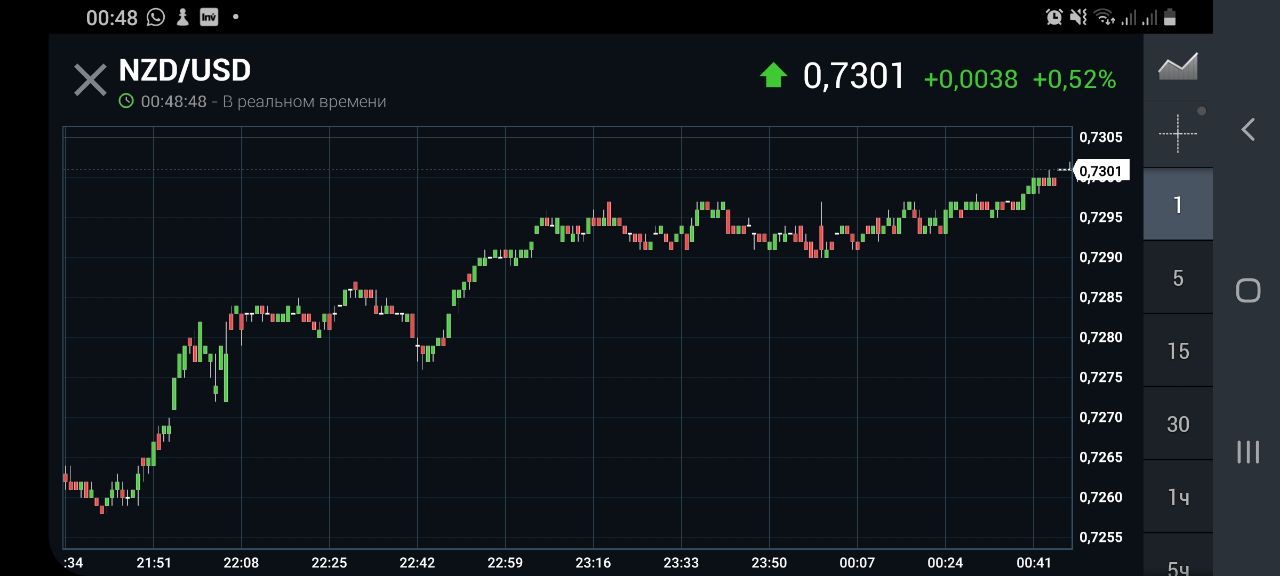The image size is (1280, 576).
Task: Open the Android recent apps button
Action: 1248,452
